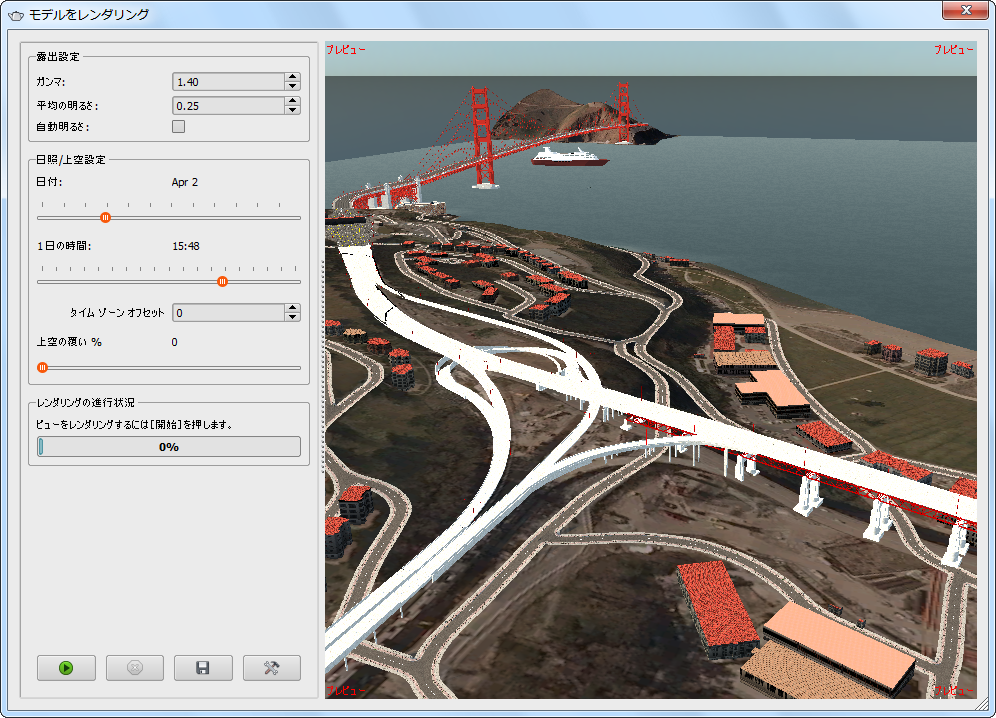Click the 平均の明るさ field showing 0.25

(229, 105)
